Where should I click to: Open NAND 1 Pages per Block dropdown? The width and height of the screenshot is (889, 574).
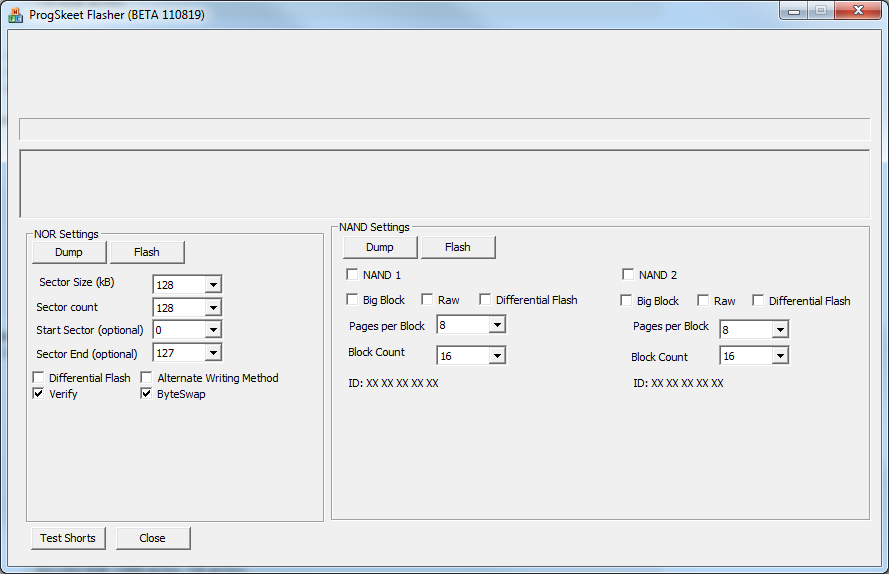click(x=497, y=325)
